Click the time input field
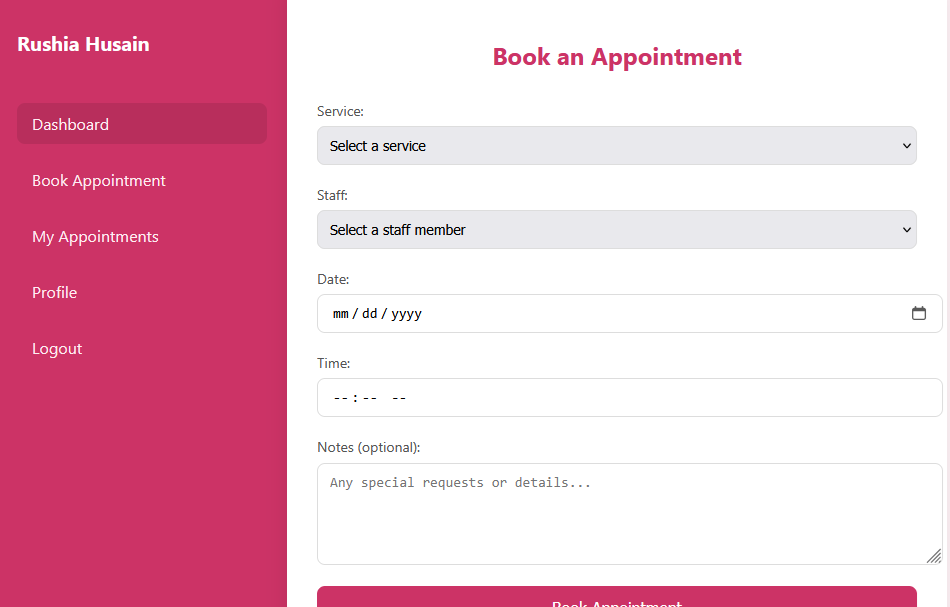The width and height of the screenshot is (950, 607). coord(600,397)
